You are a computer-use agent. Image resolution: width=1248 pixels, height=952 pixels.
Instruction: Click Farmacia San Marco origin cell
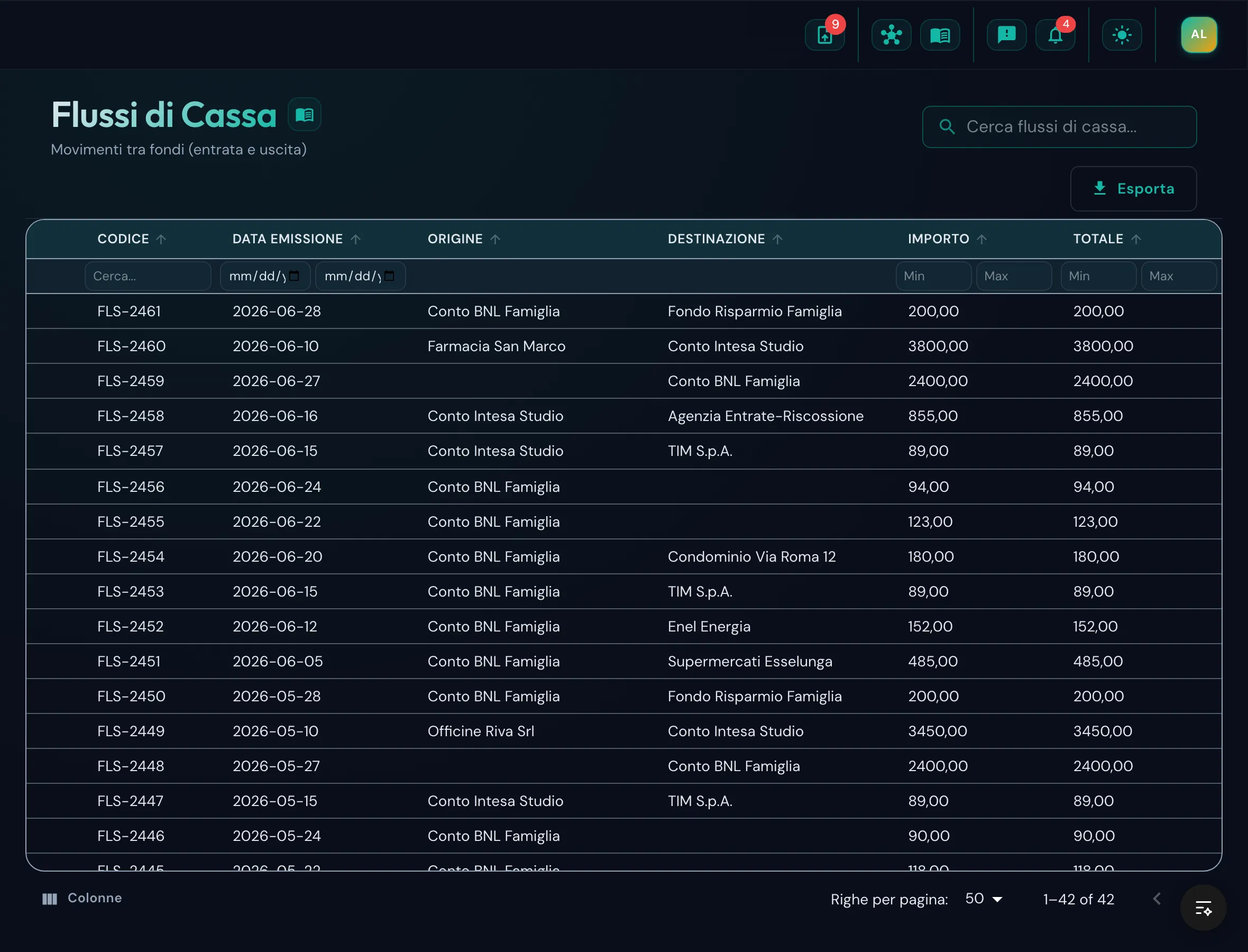(x=496, y=346)
